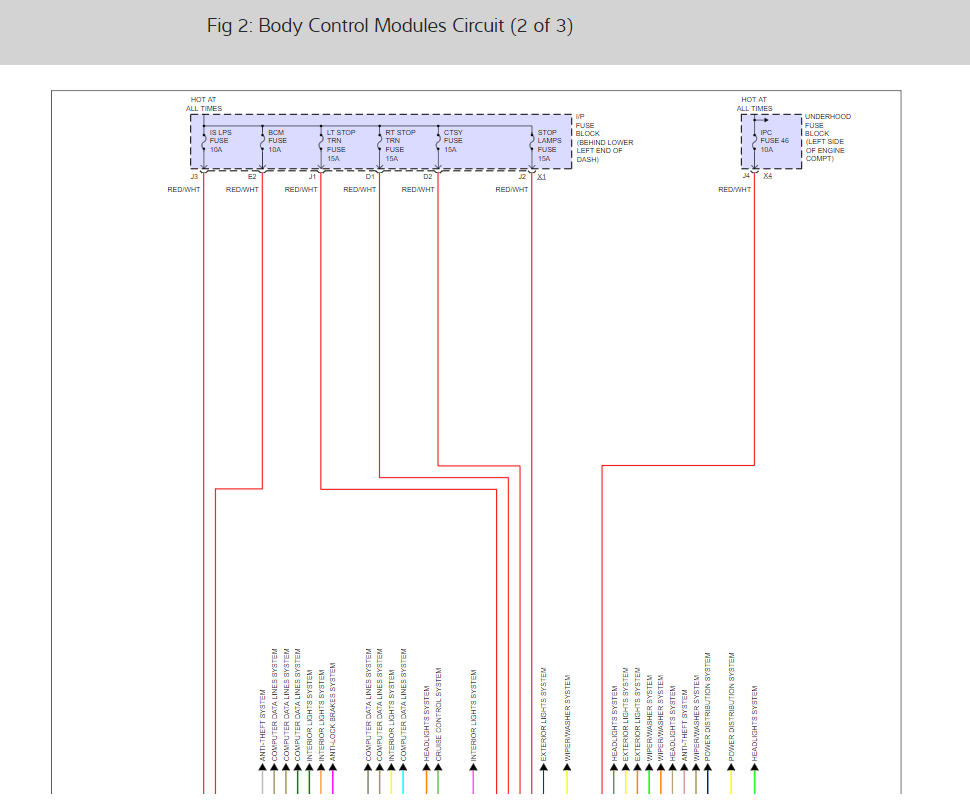Select the 'IS LPS FUSE 10A' label
970x807 pixels.
tap(220, 141)
